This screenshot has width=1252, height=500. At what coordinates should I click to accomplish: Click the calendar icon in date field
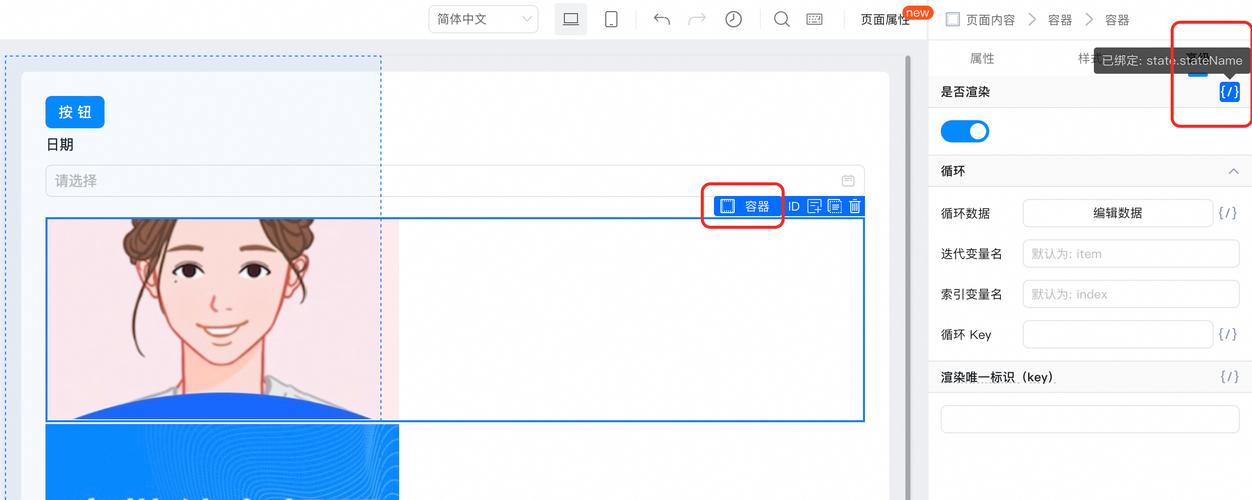point(848,181)
